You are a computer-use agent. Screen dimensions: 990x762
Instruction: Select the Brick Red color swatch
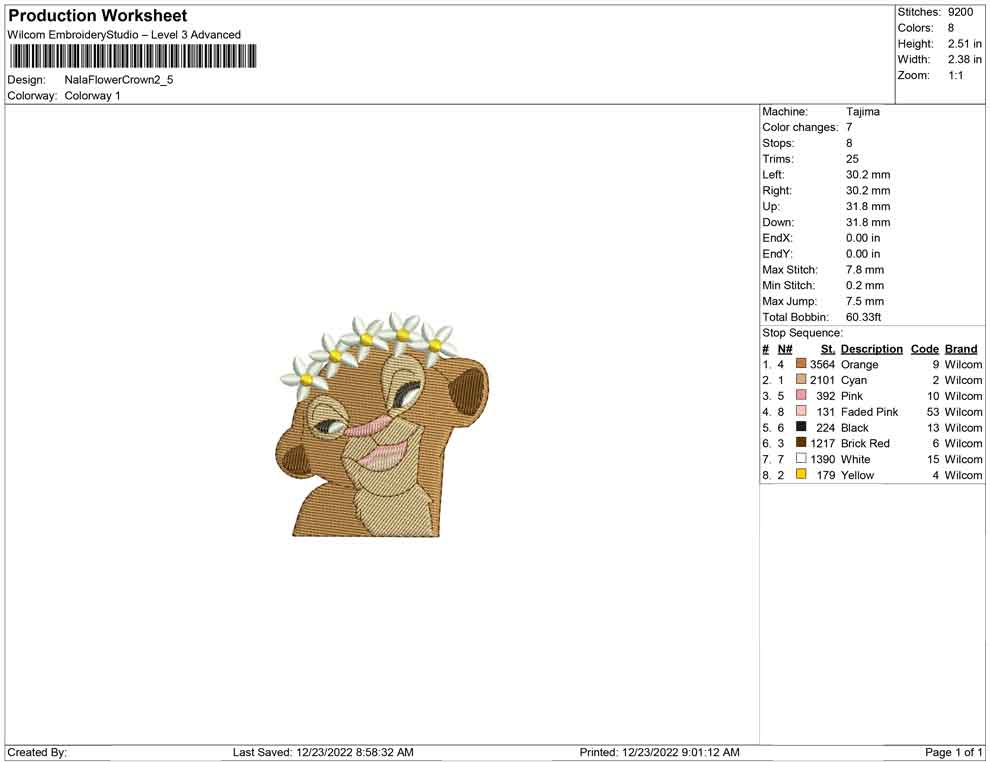pos(799,443)
